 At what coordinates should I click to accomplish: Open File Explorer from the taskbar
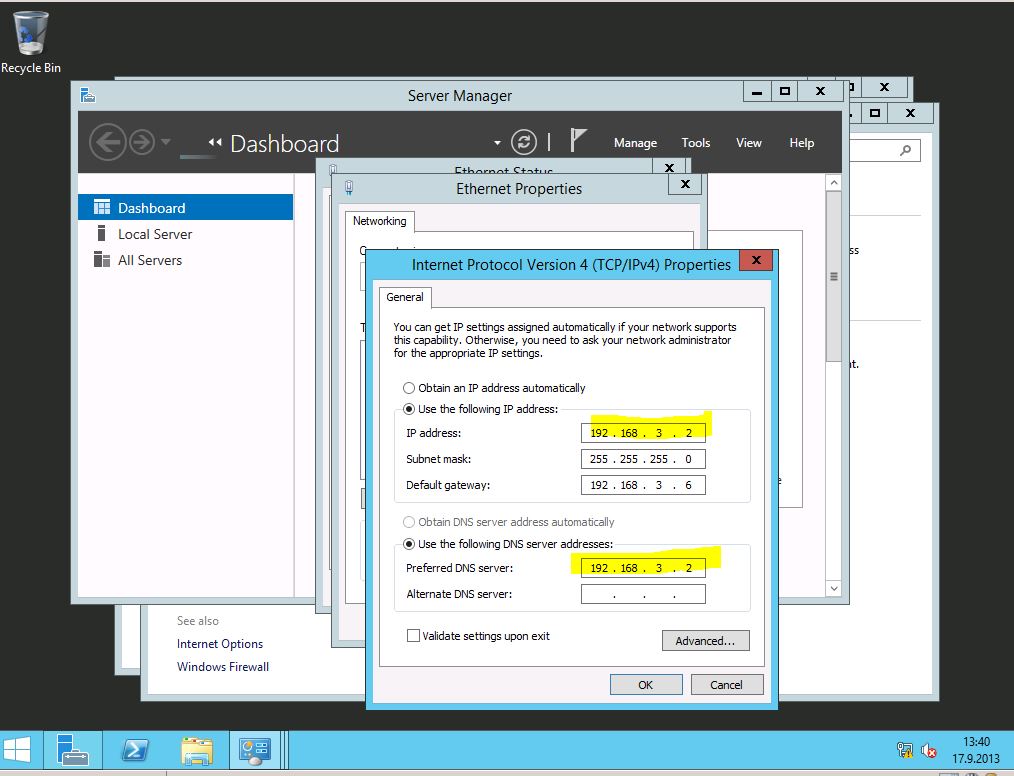click(197, 751)
